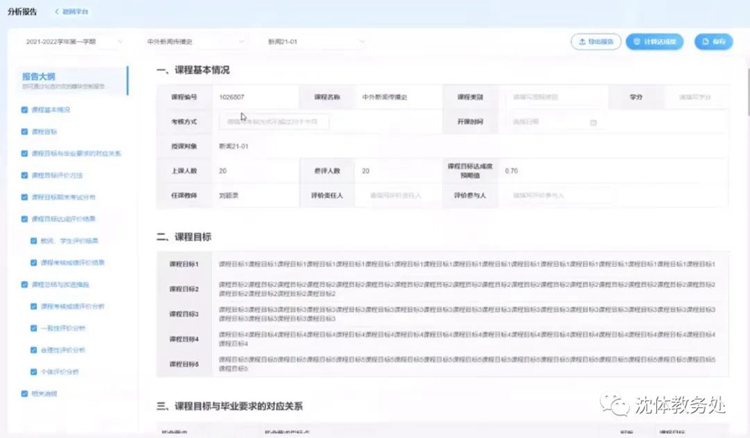The height and width of the screenshot is (438, 750).
Task: Open the calendar icon in 开课时间 field
Action: point(593,122)
